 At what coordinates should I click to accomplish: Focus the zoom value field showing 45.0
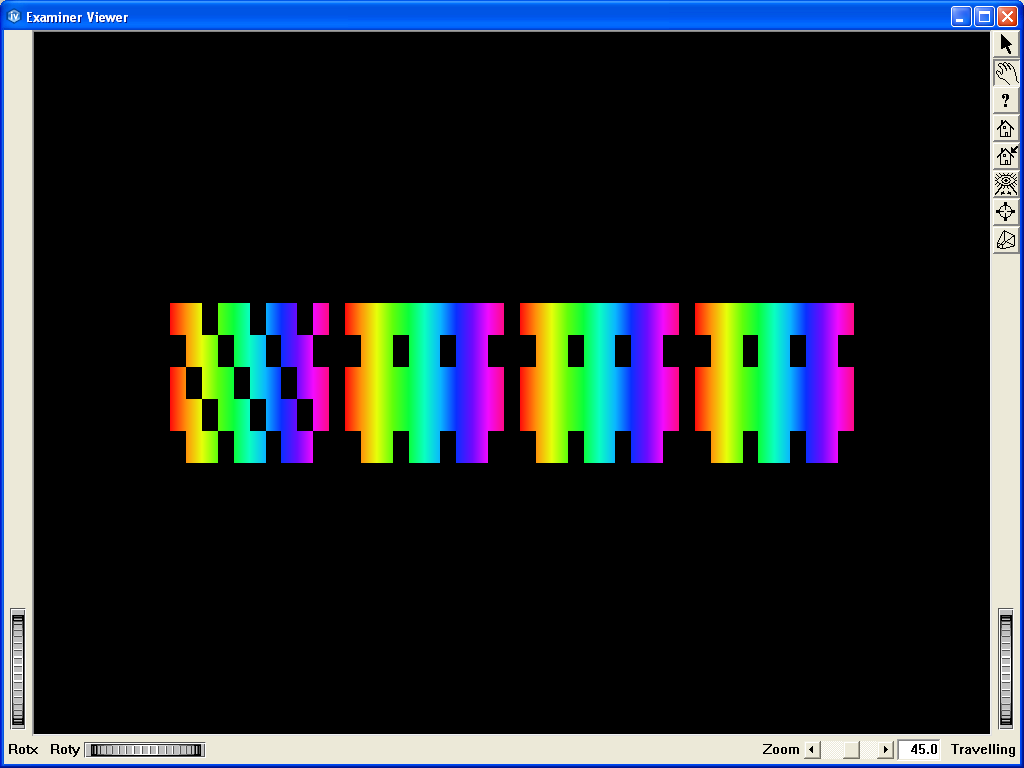pos(919,750)
